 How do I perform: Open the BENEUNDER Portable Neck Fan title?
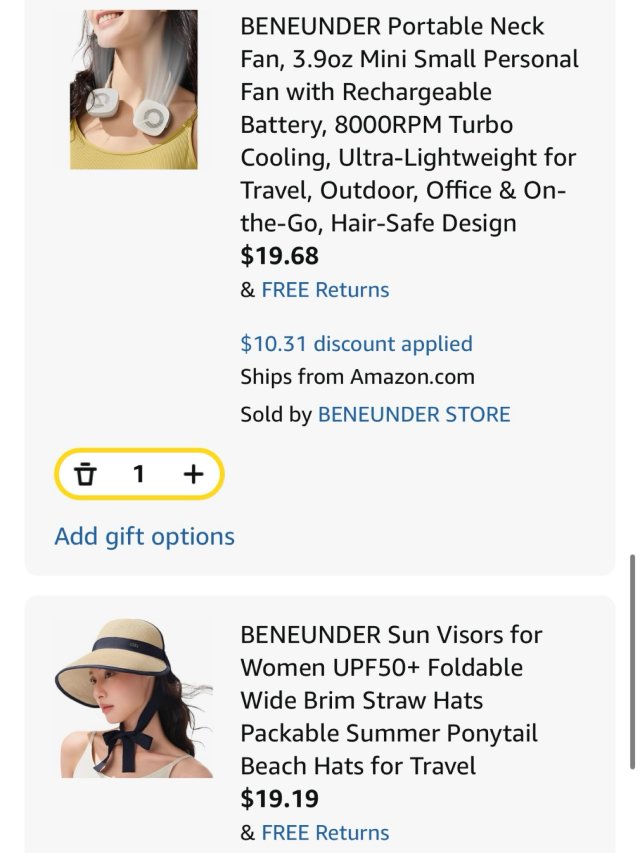click(x=409, y=124)
